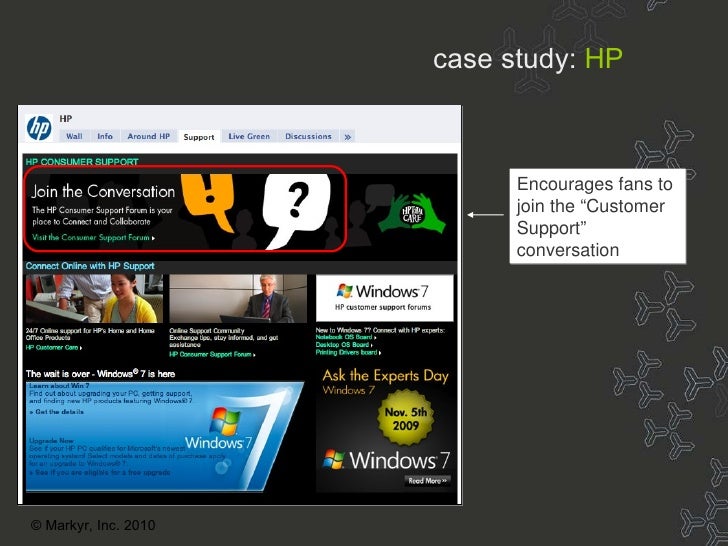Click Windows flag logo in Experts Day ad
This screenshot has width=728, height=546.
click(x=334, y=459)
